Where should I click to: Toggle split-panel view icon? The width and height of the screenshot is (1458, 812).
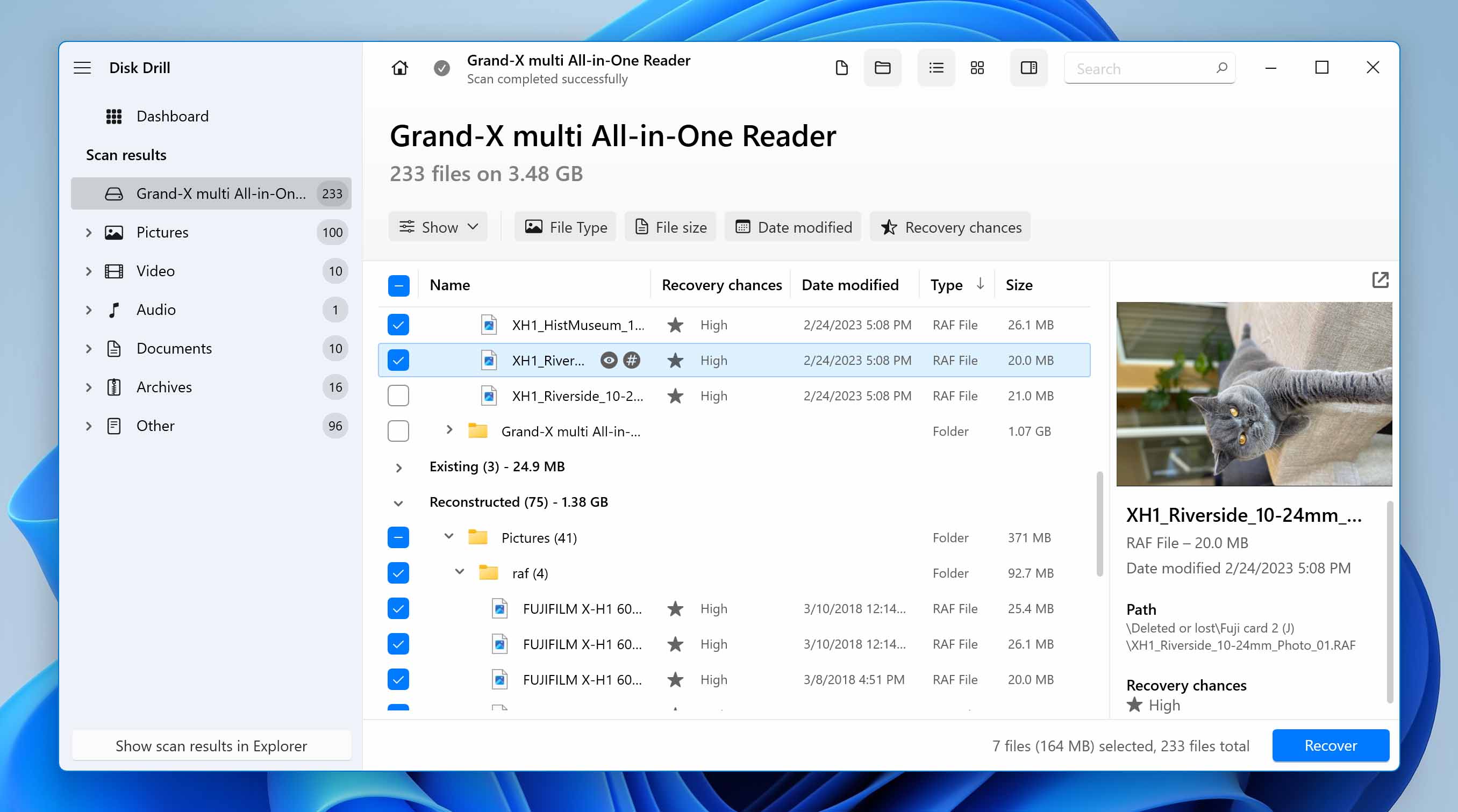click(x=1028, y=67)
